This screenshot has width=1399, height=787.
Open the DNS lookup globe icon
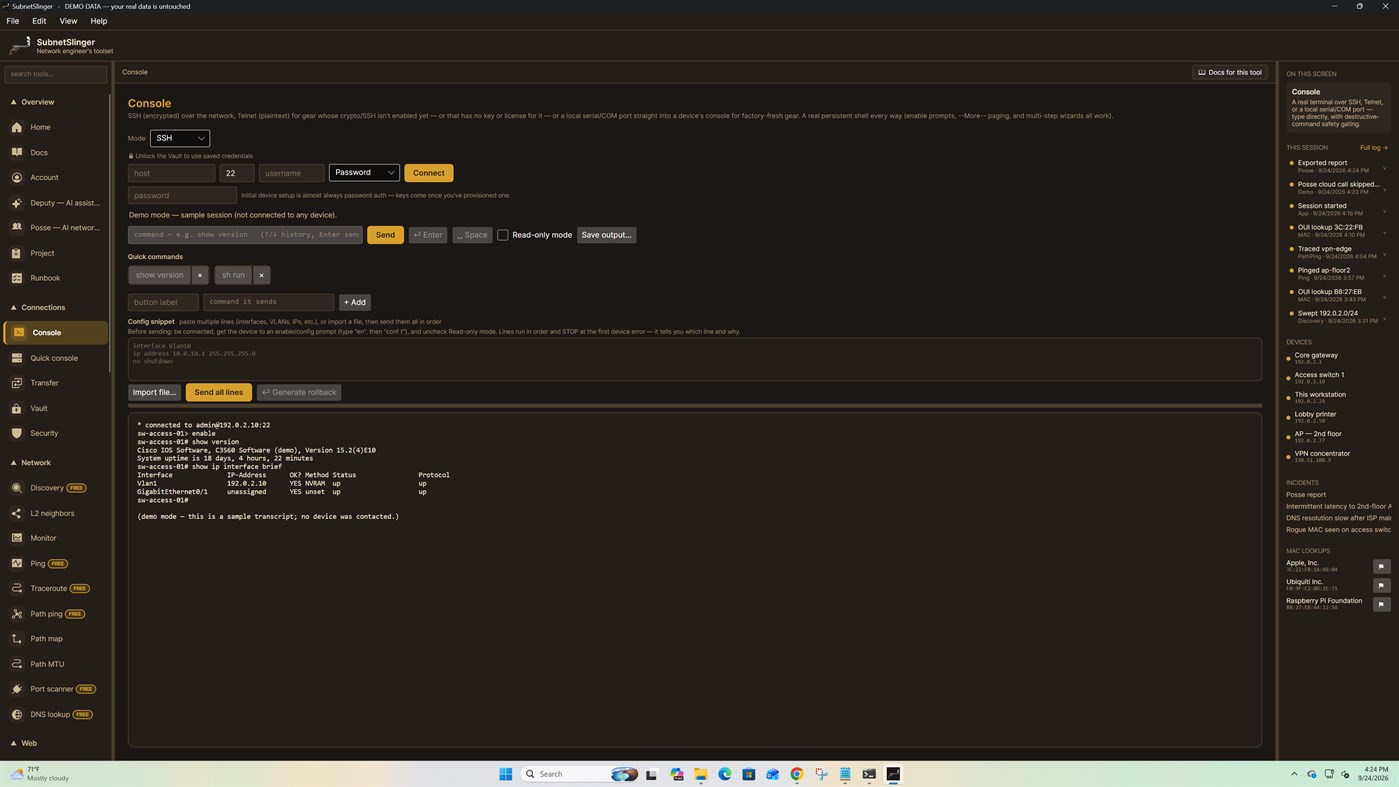17,714
